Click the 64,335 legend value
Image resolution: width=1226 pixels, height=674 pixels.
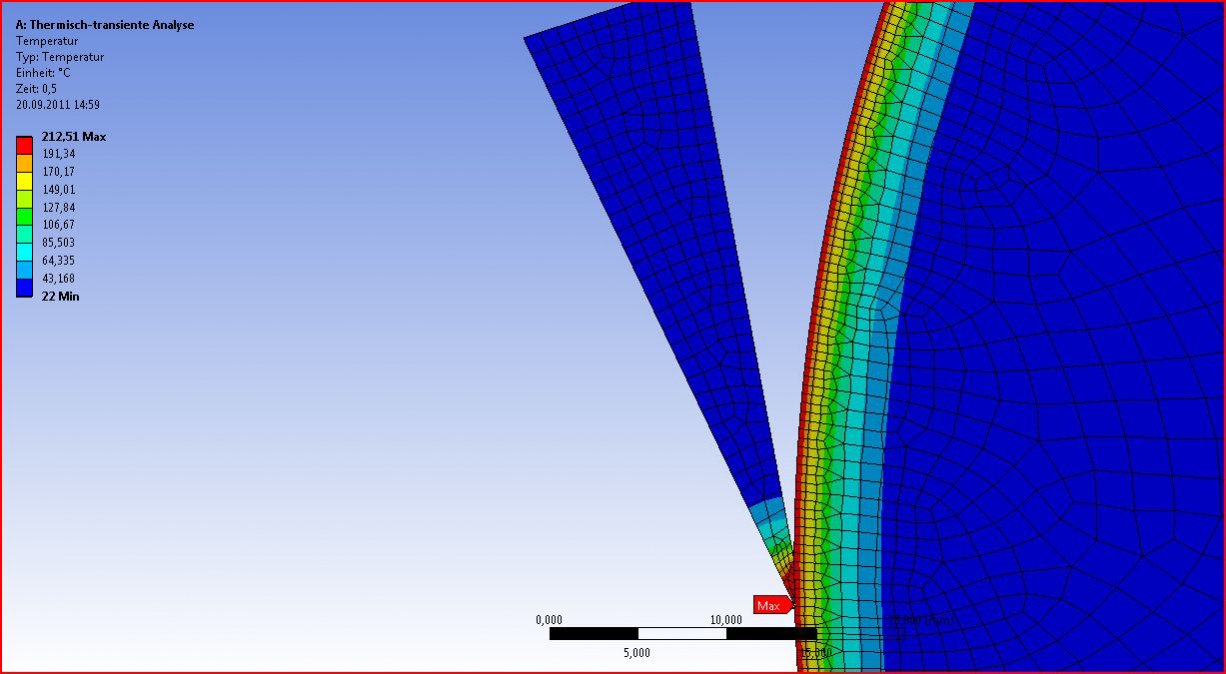(58, 260)
